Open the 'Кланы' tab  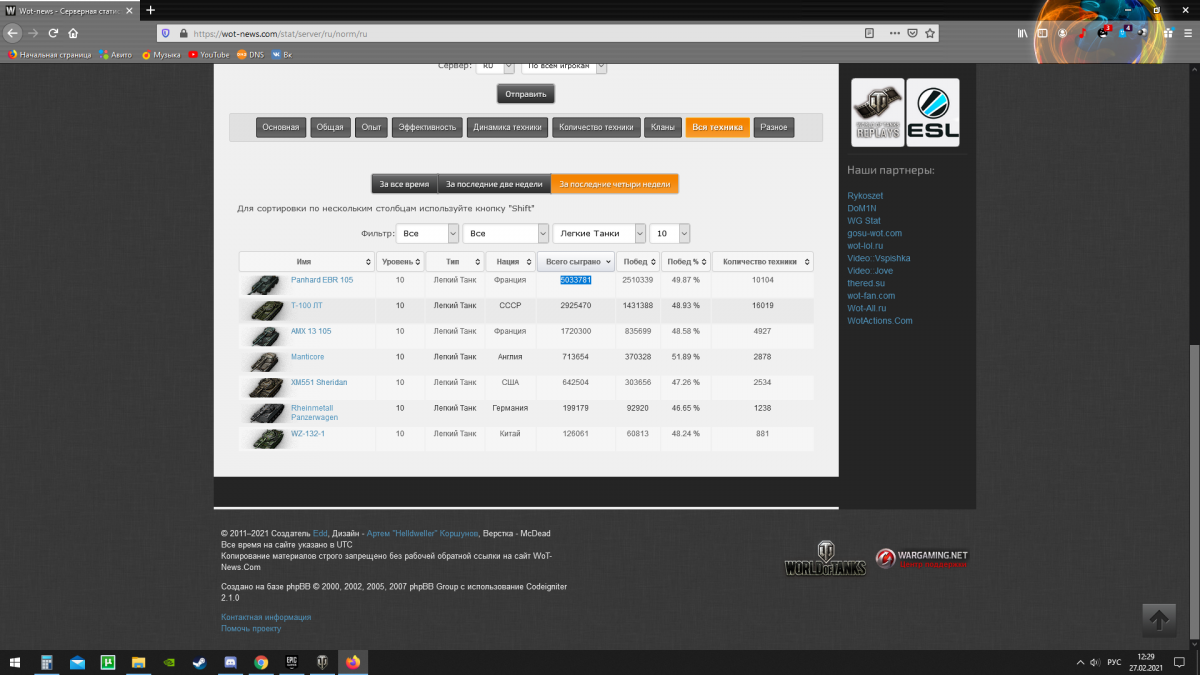[662, 127]
